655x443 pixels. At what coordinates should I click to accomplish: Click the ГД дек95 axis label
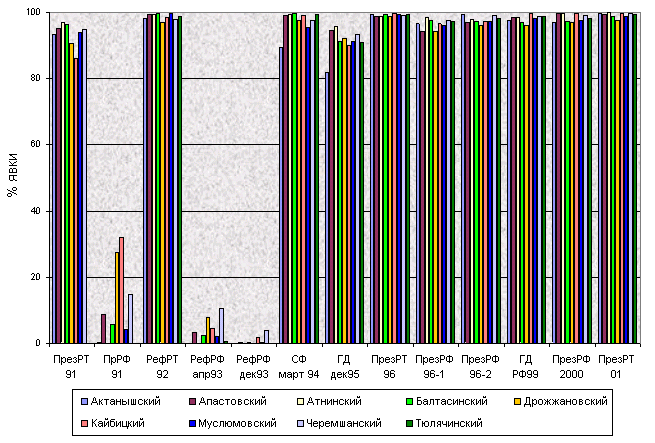tap(345, 367)
